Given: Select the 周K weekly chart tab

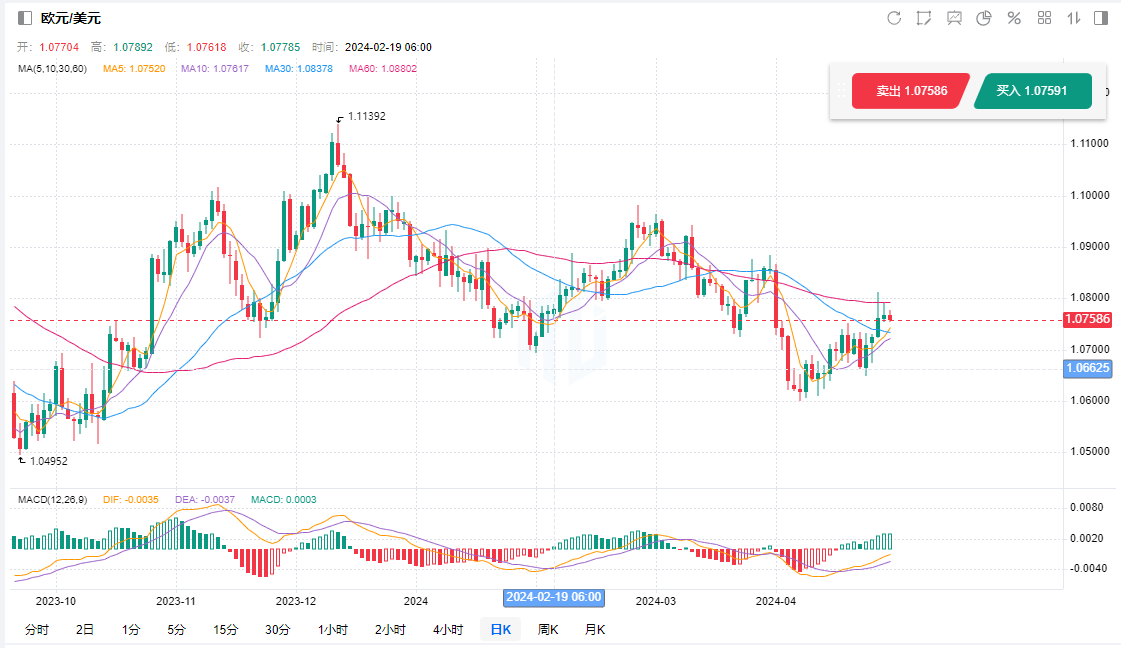Looking at the screenshot, I should (x=548, y=630).
